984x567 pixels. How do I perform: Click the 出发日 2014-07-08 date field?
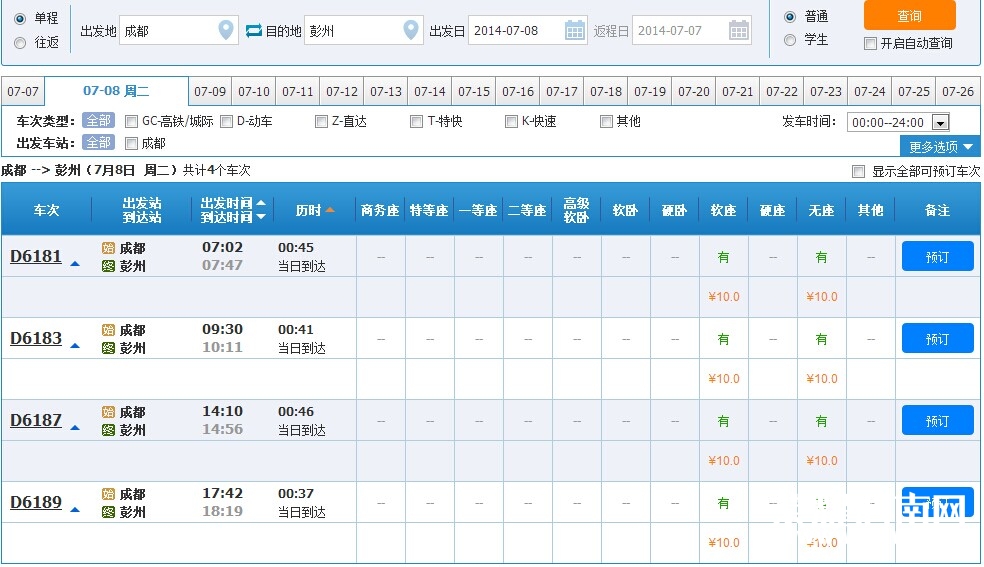click(528, 30)
